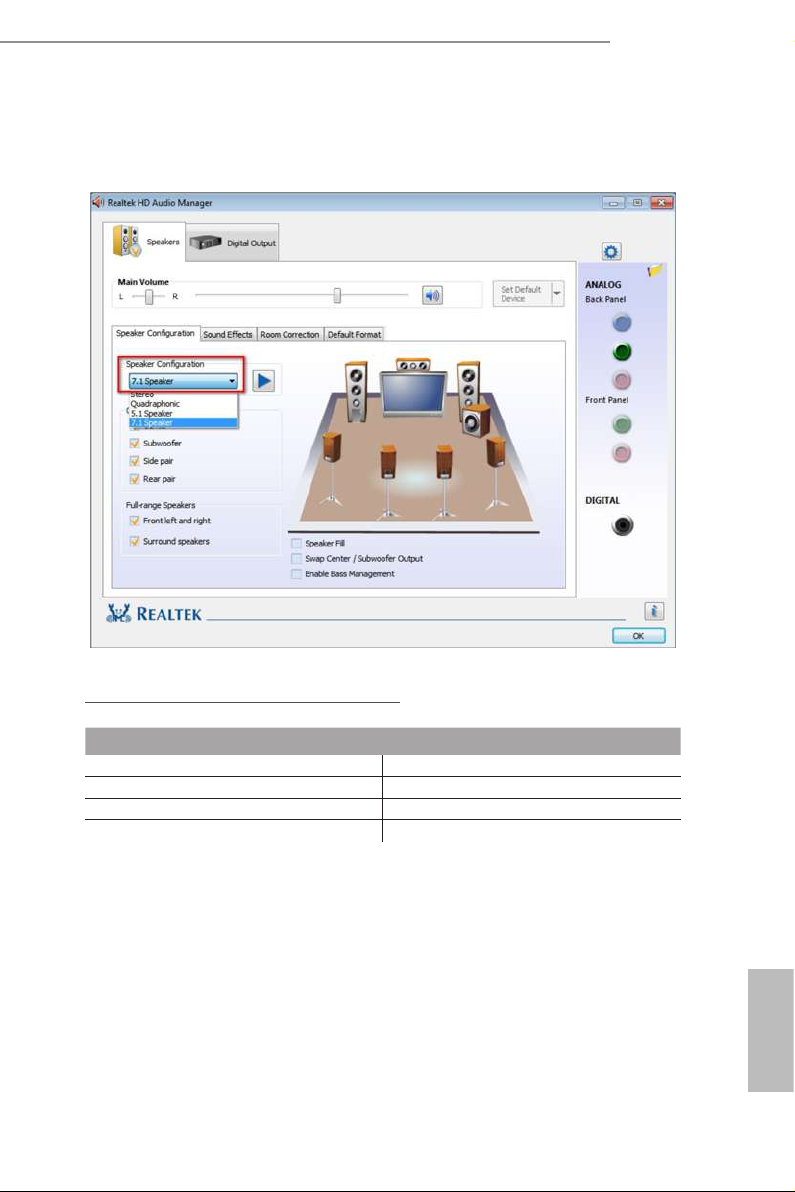Choose highlighted 7.1 Speaker list entry

coord(183,423)
